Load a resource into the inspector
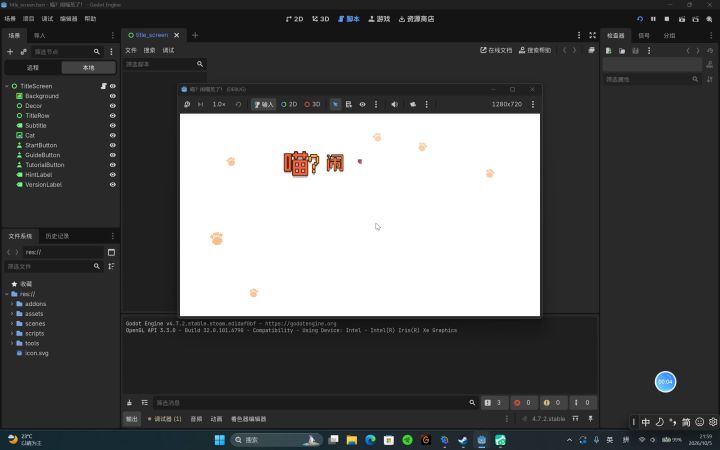The image size is (720, 450). pyautogui.click(x=622, y=51)
